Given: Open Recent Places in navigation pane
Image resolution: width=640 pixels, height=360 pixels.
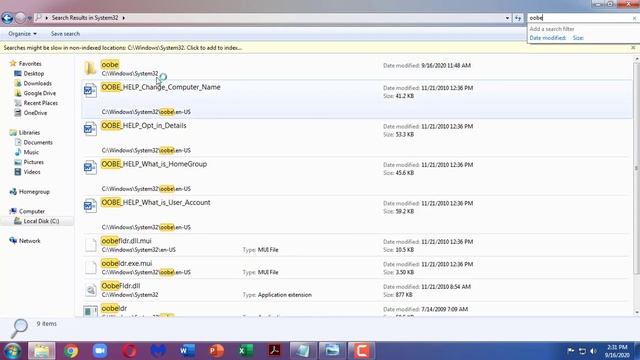Looking at the screenshot, I should 40,103.
